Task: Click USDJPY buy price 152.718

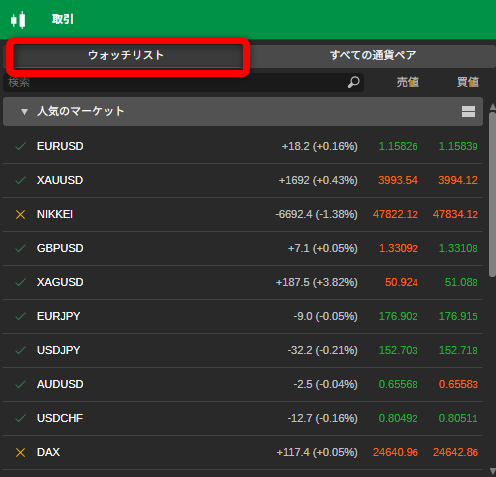Action: coord(458,350)
